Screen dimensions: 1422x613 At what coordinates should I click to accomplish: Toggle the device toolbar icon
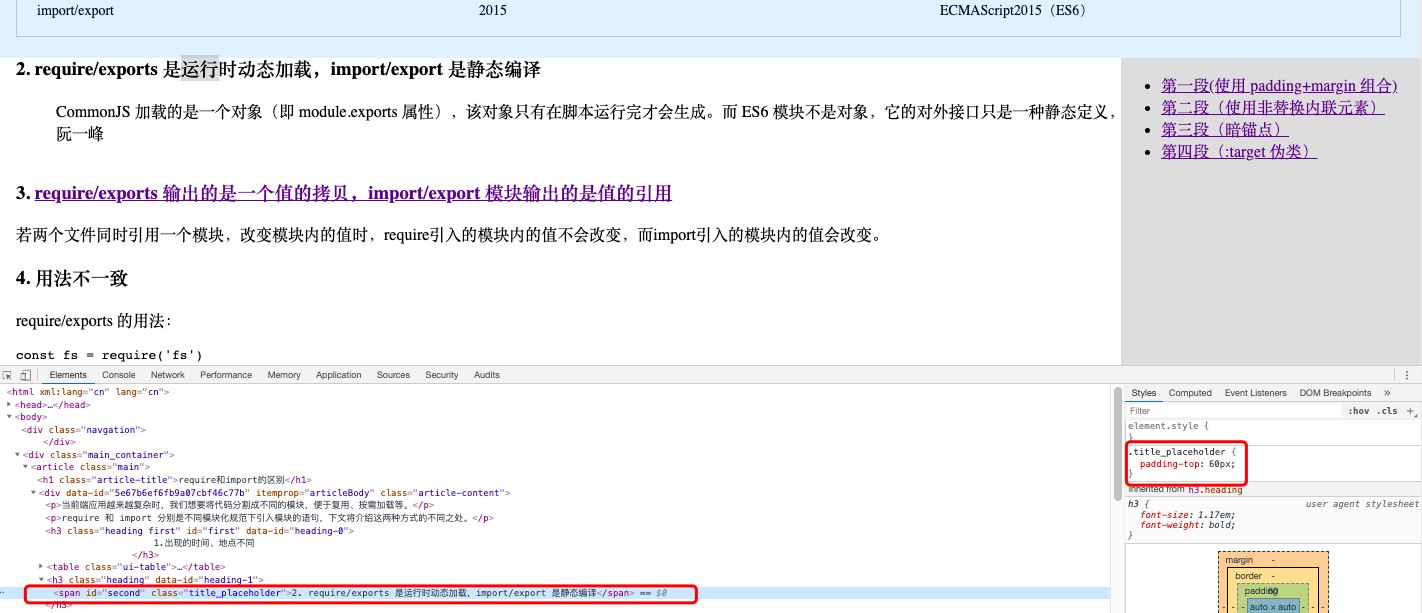click(26, 375)
